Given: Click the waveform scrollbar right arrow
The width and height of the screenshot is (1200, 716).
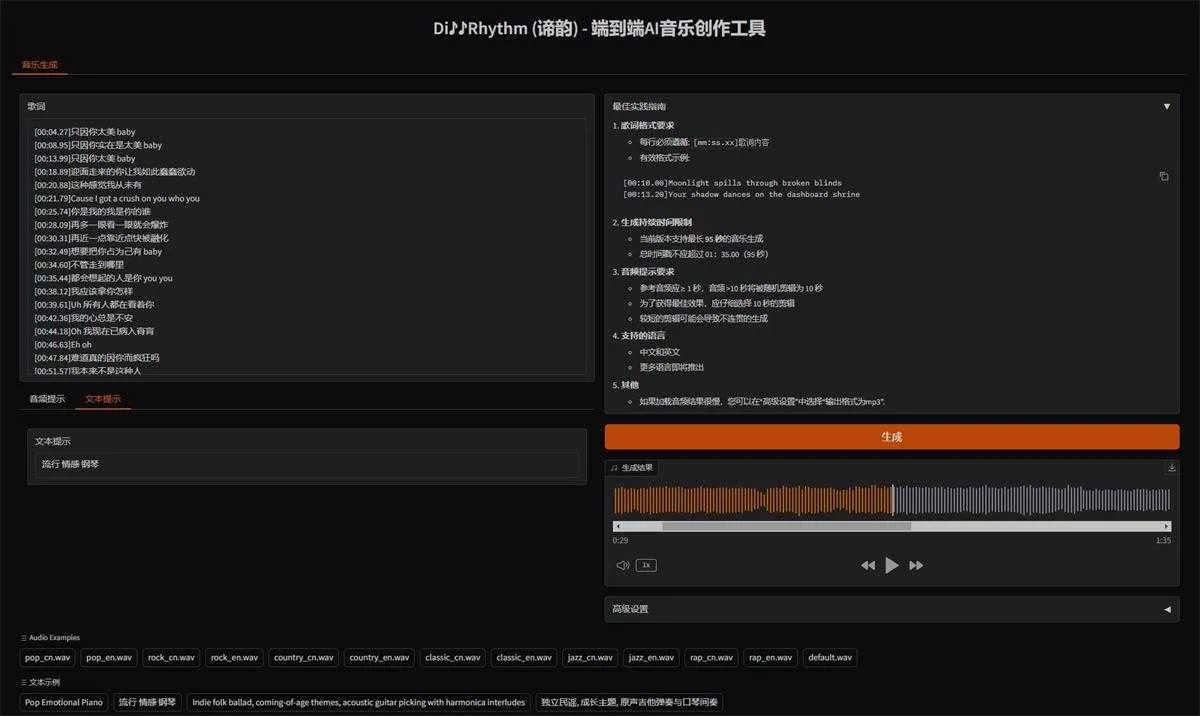Looking at the screenshot, I should point(1166,526).
